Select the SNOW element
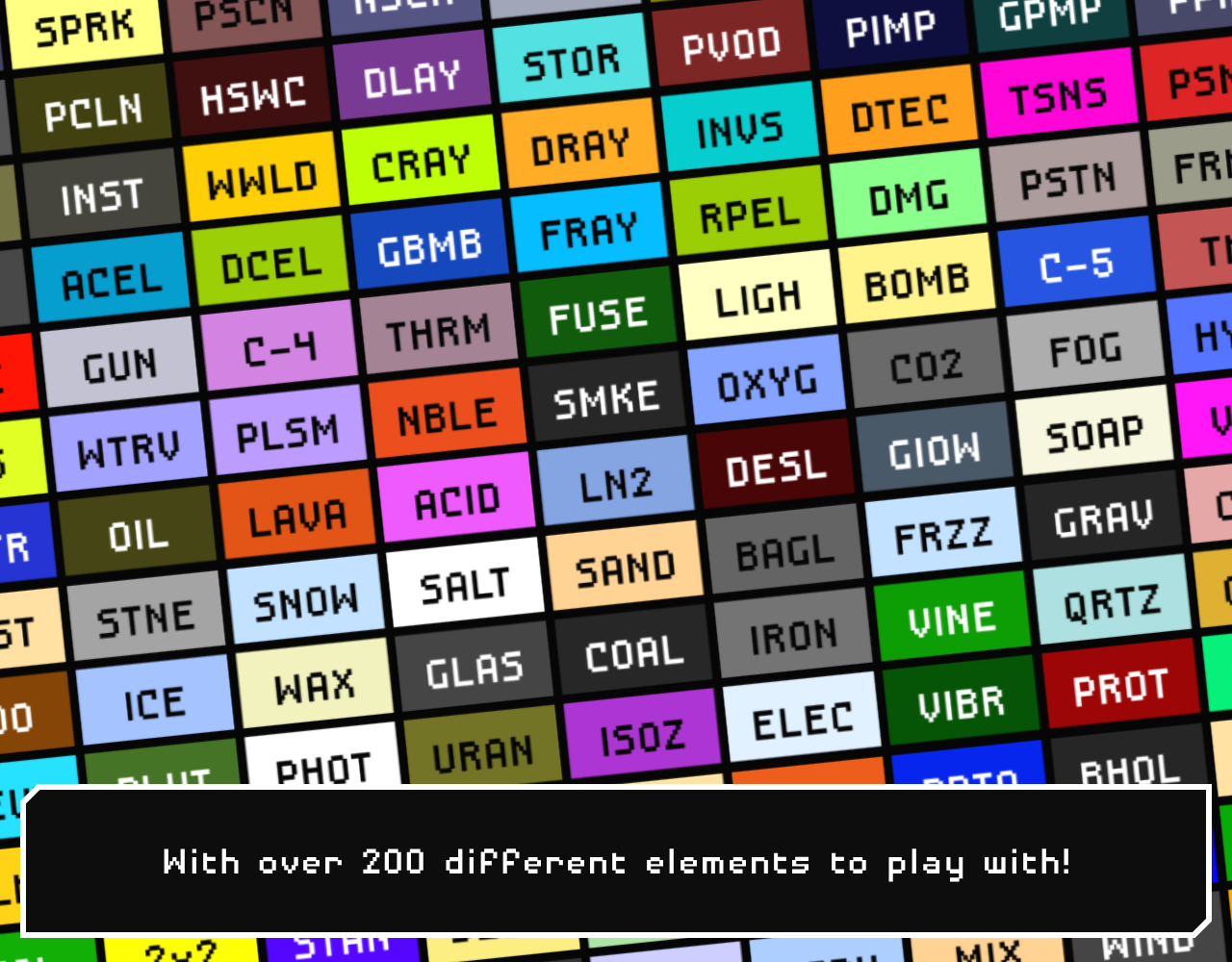 pyautogui.click(x=308, y=597)
